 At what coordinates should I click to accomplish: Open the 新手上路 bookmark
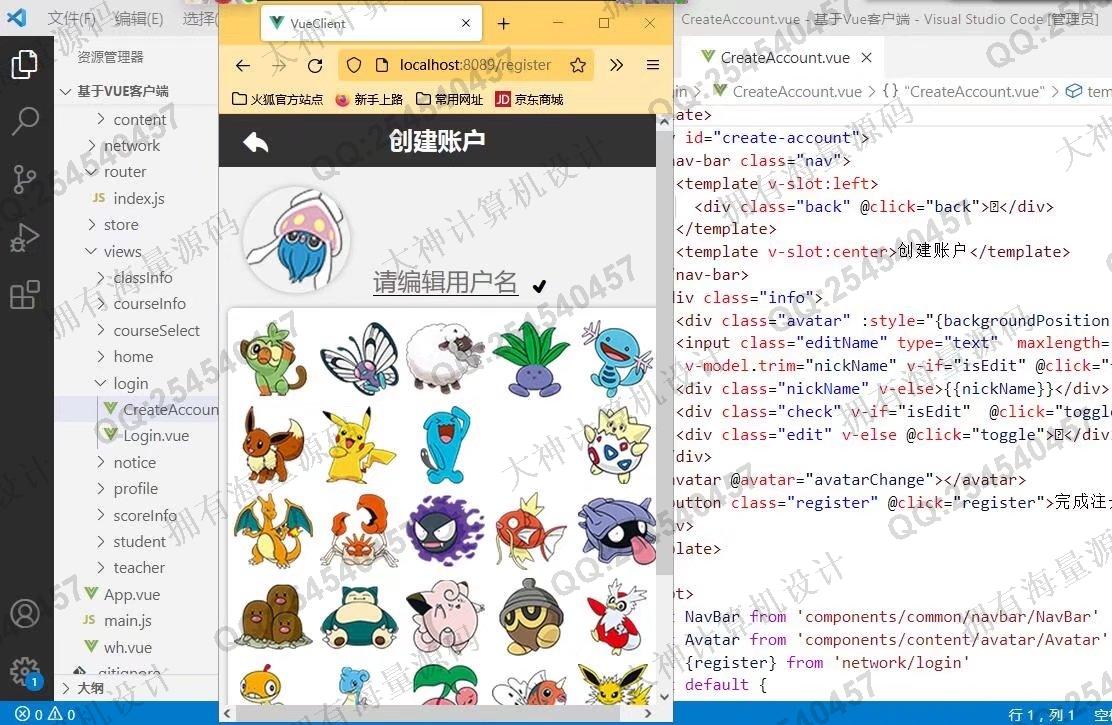tap(369, 99)
